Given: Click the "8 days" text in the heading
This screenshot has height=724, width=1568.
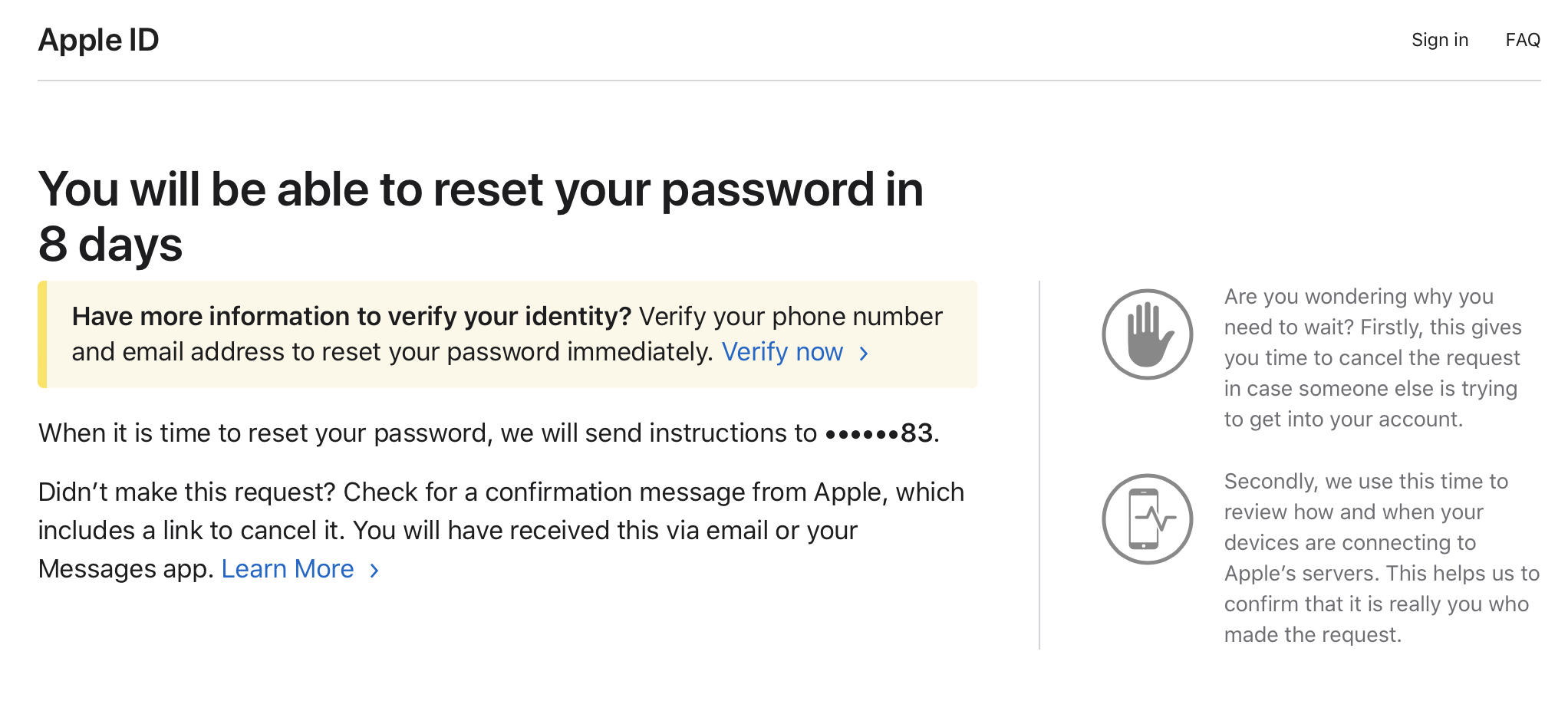Looking at the screenshot, I should point(110,245).
